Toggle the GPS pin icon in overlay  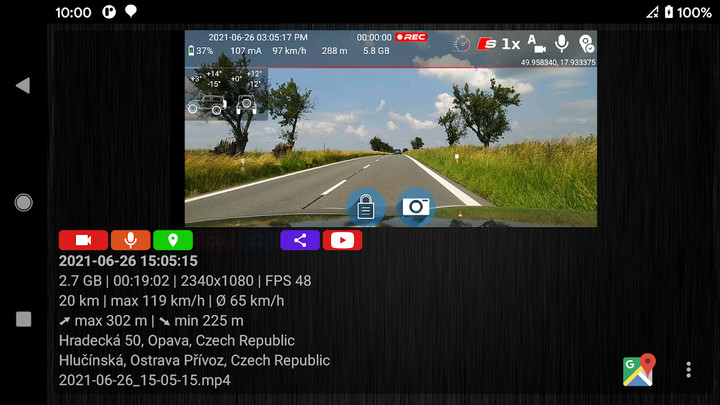pyautogui.click(x=586, y=44)
